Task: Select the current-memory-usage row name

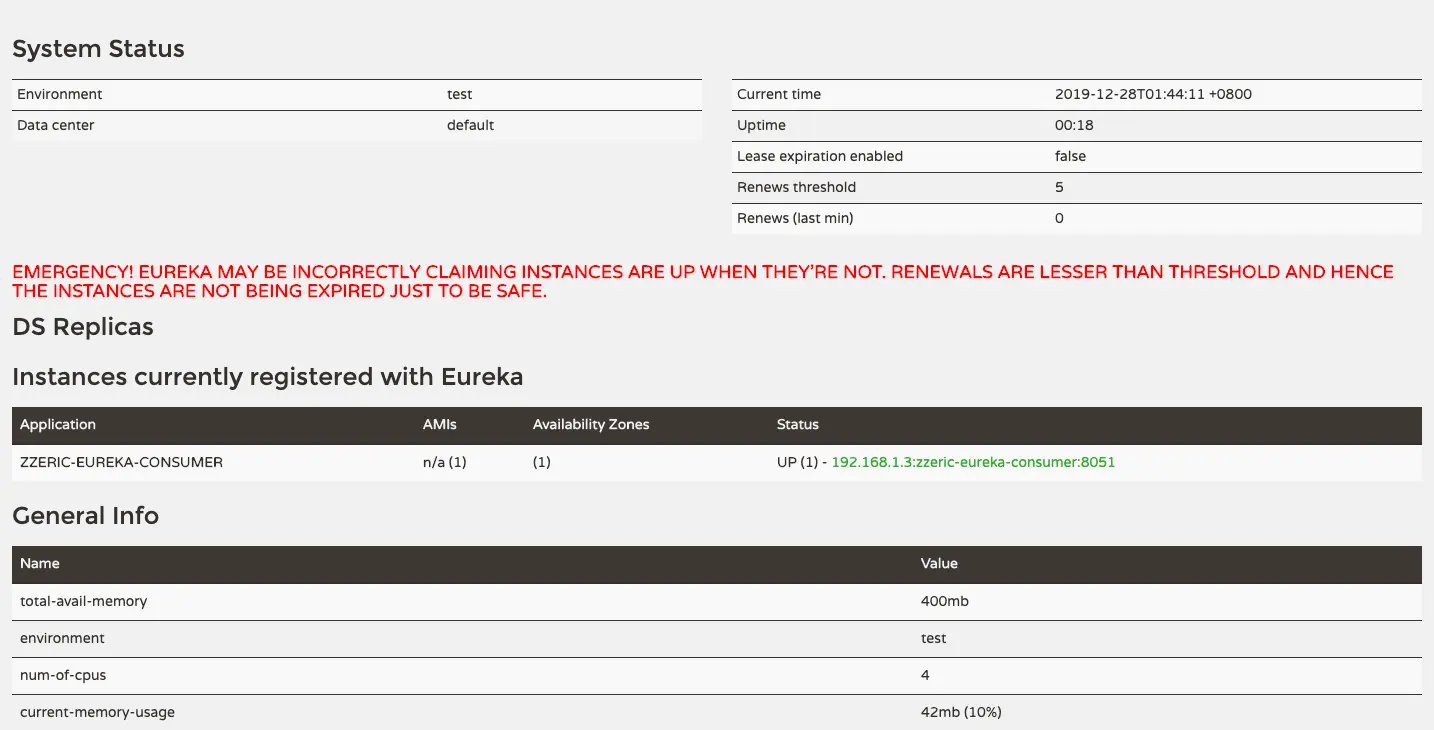Action: (x=98, y=712)
